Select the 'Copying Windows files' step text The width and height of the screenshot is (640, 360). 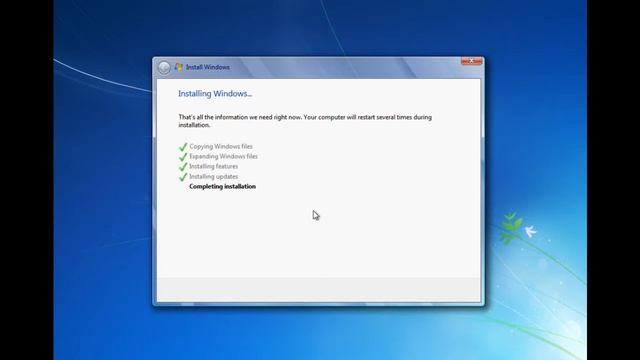(x=221, y=146)
